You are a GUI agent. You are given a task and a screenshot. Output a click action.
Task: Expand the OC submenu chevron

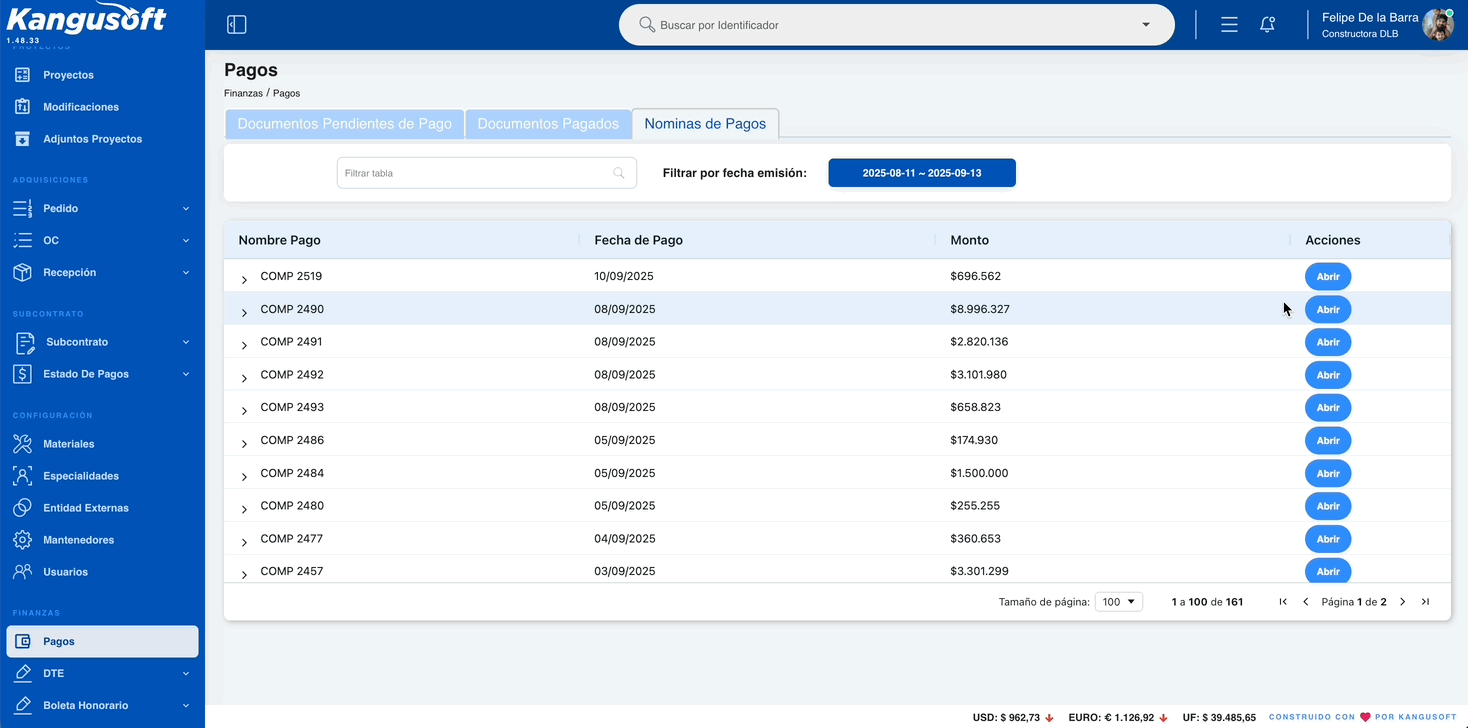186,240
